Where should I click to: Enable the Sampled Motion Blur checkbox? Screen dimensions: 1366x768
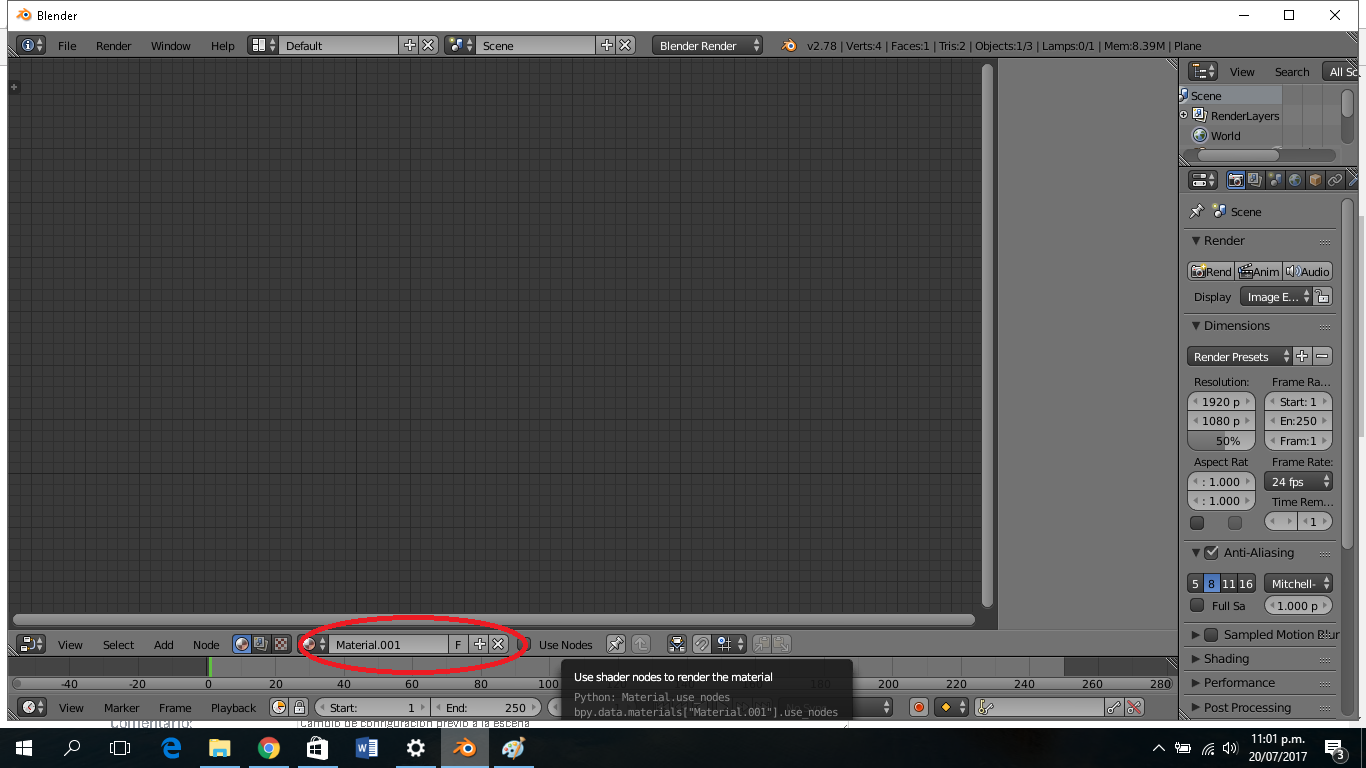coord(1212,635)
